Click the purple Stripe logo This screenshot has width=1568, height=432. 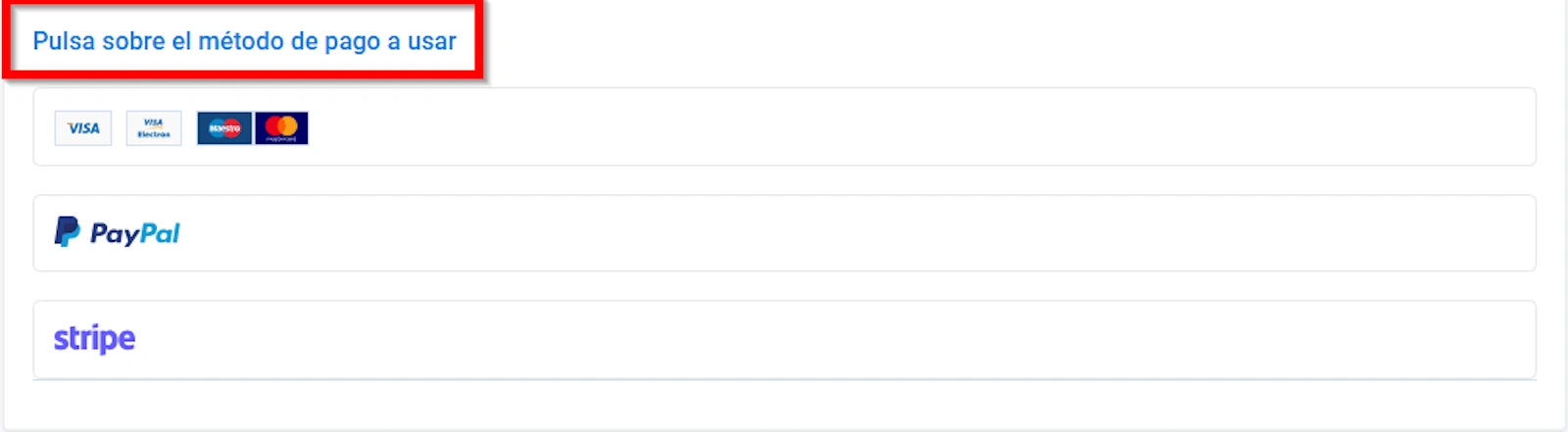point(94,338)
